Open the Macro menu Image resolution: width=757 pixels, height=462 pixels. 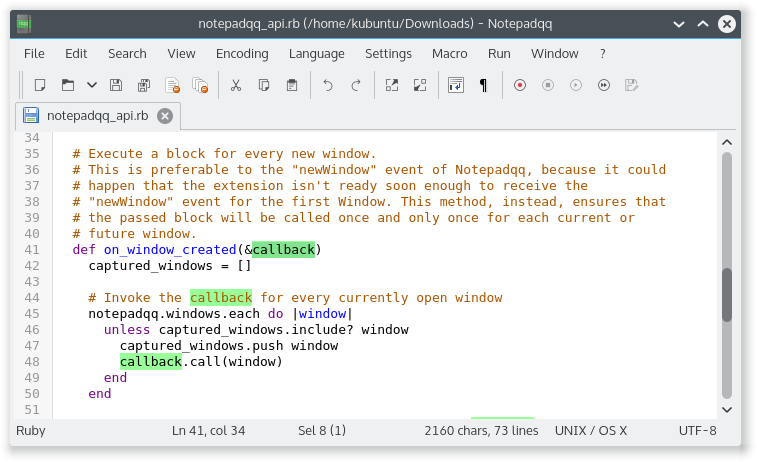pos(449,53)
